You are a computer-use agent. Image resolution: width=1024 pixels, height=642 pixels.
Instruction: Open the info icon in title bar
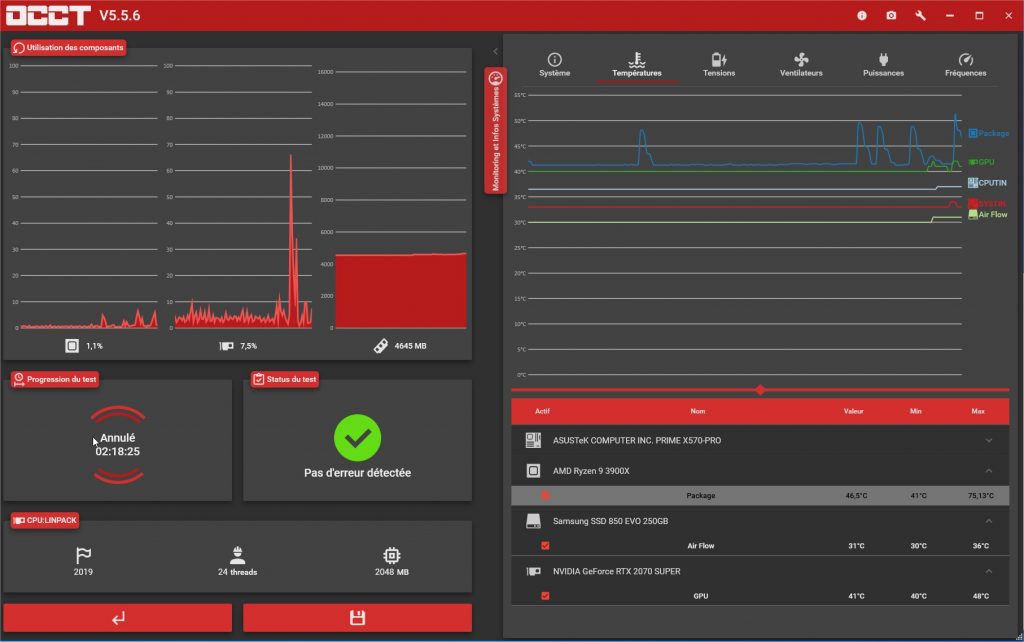tap(862, 15)
